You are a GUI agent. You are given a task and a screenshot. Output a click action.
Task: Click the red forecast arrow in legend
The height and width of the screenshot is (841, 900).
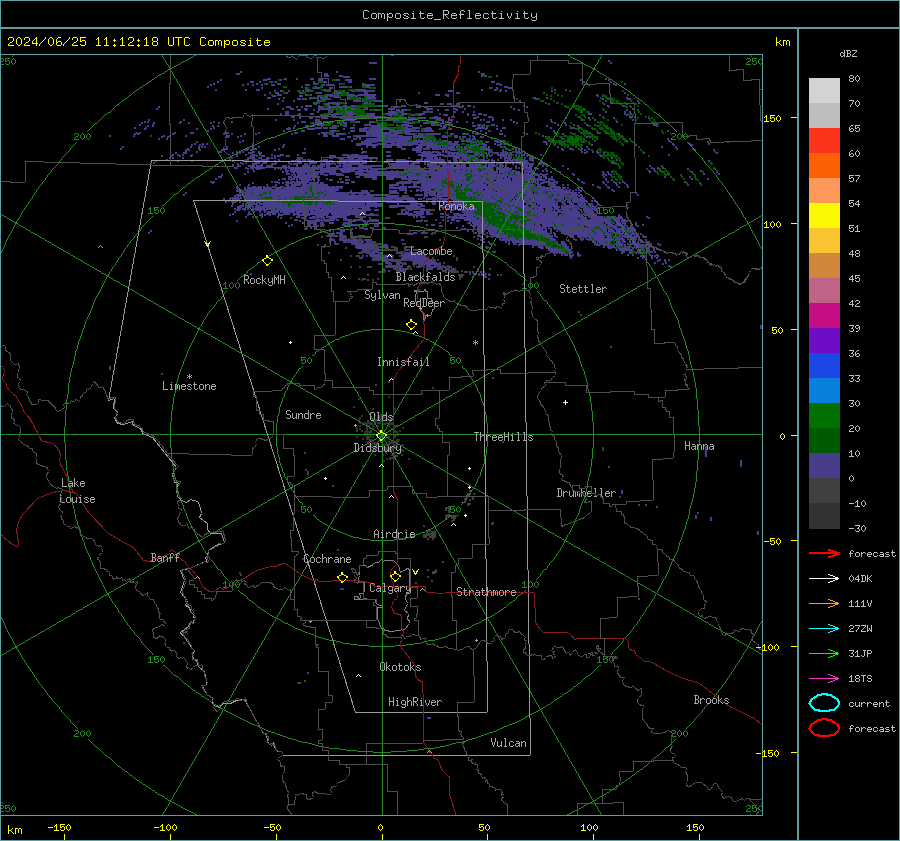point(824,553)
